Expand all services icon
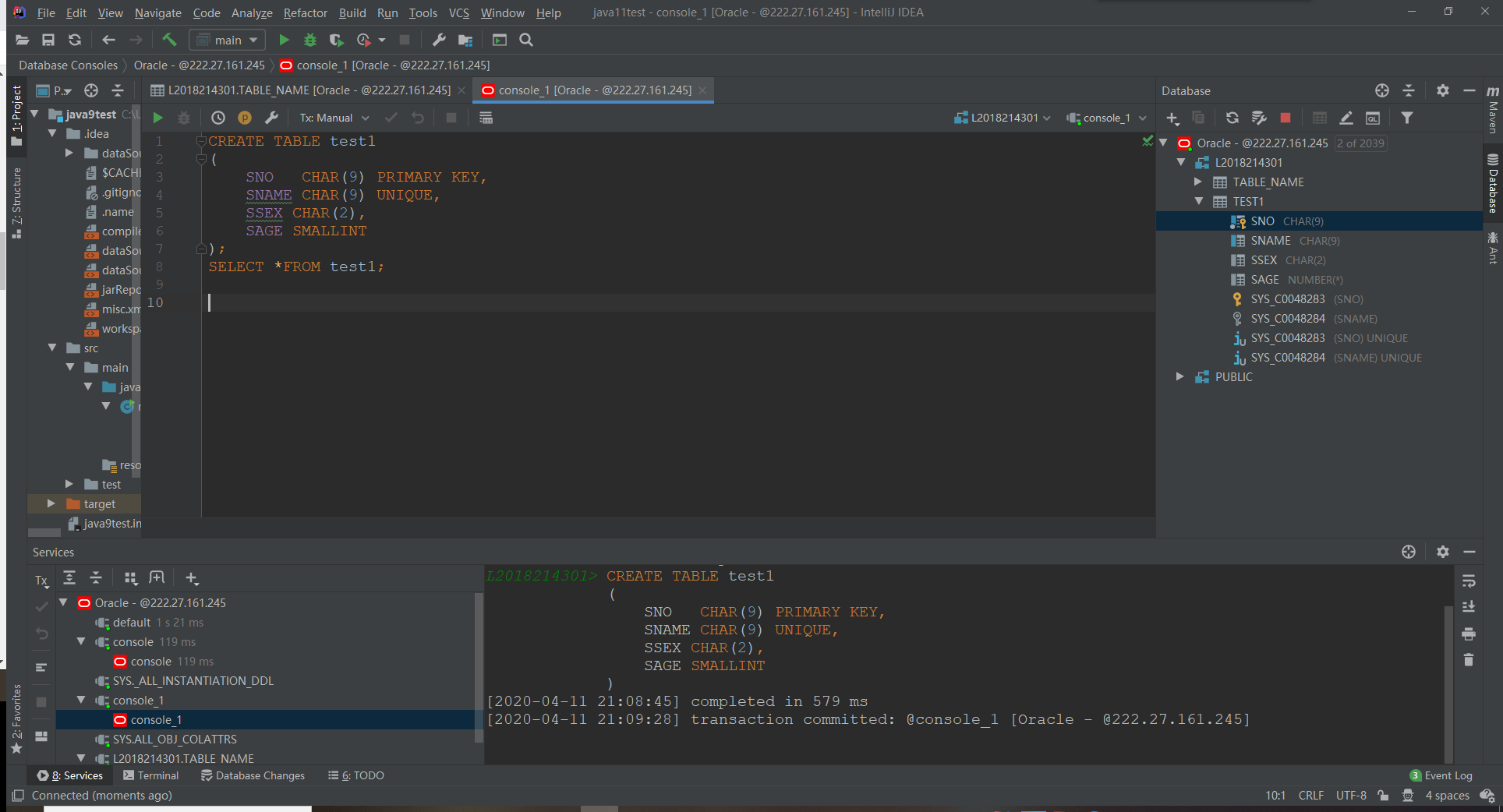The width and height of the screenshot is (1503, 812). (69, 577)
